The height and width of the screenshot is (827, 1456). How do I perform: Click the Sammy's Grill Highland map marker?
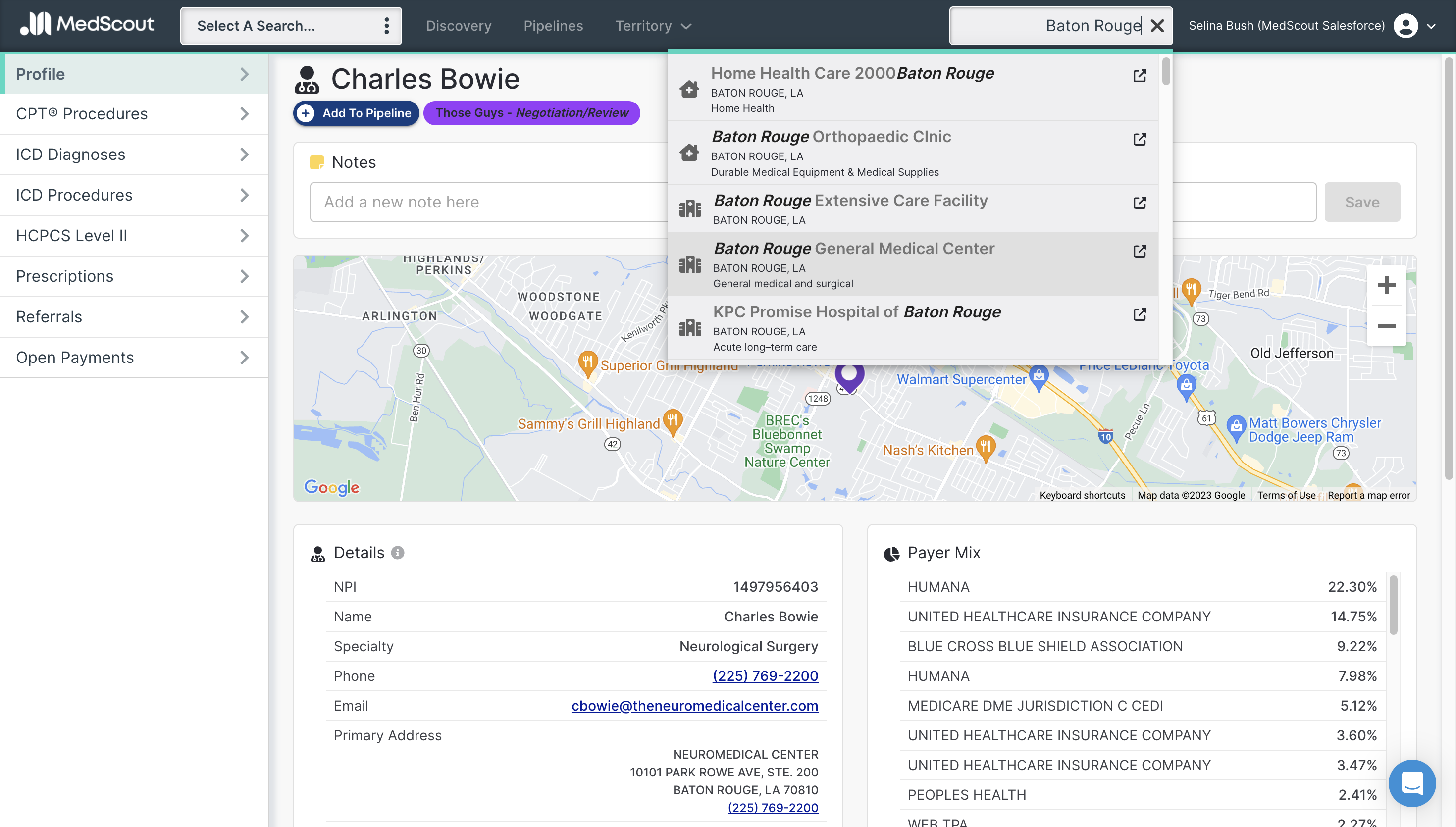tap(673, 422)
